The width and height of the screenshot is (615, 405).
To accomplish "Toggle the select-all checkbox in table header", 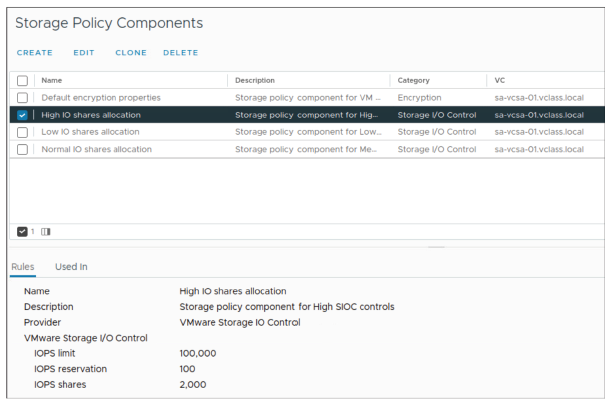I will (x=22, y=80).
